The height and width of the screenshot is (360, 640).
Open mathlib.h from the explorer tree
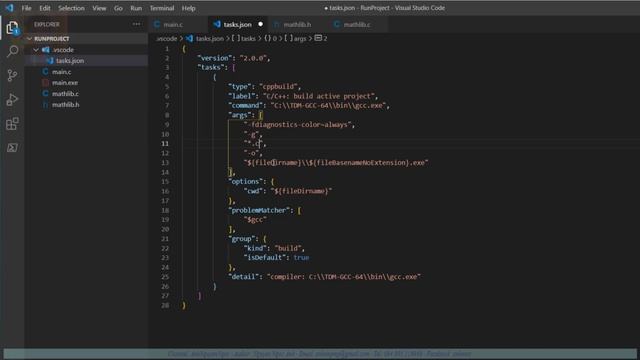pos(87,104)
